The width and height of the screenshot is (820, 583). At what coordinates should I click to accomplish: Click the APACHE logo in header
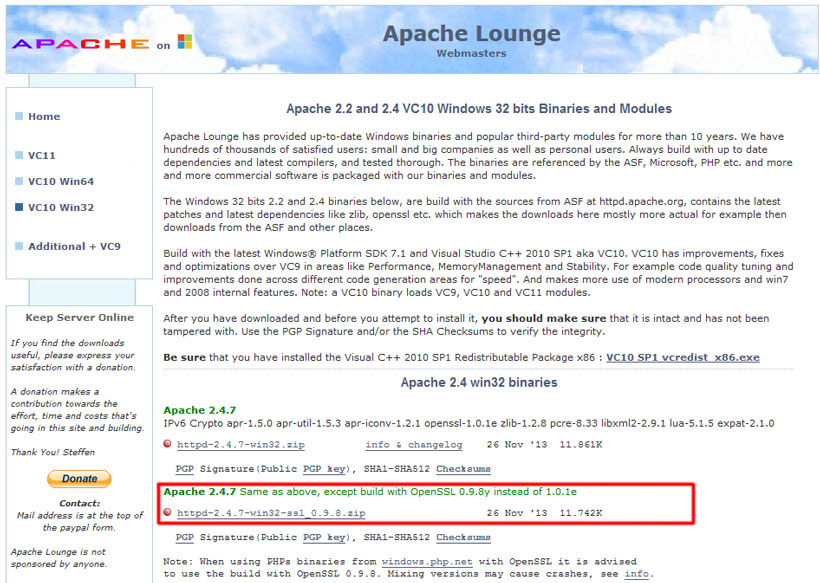coord(81,43)
